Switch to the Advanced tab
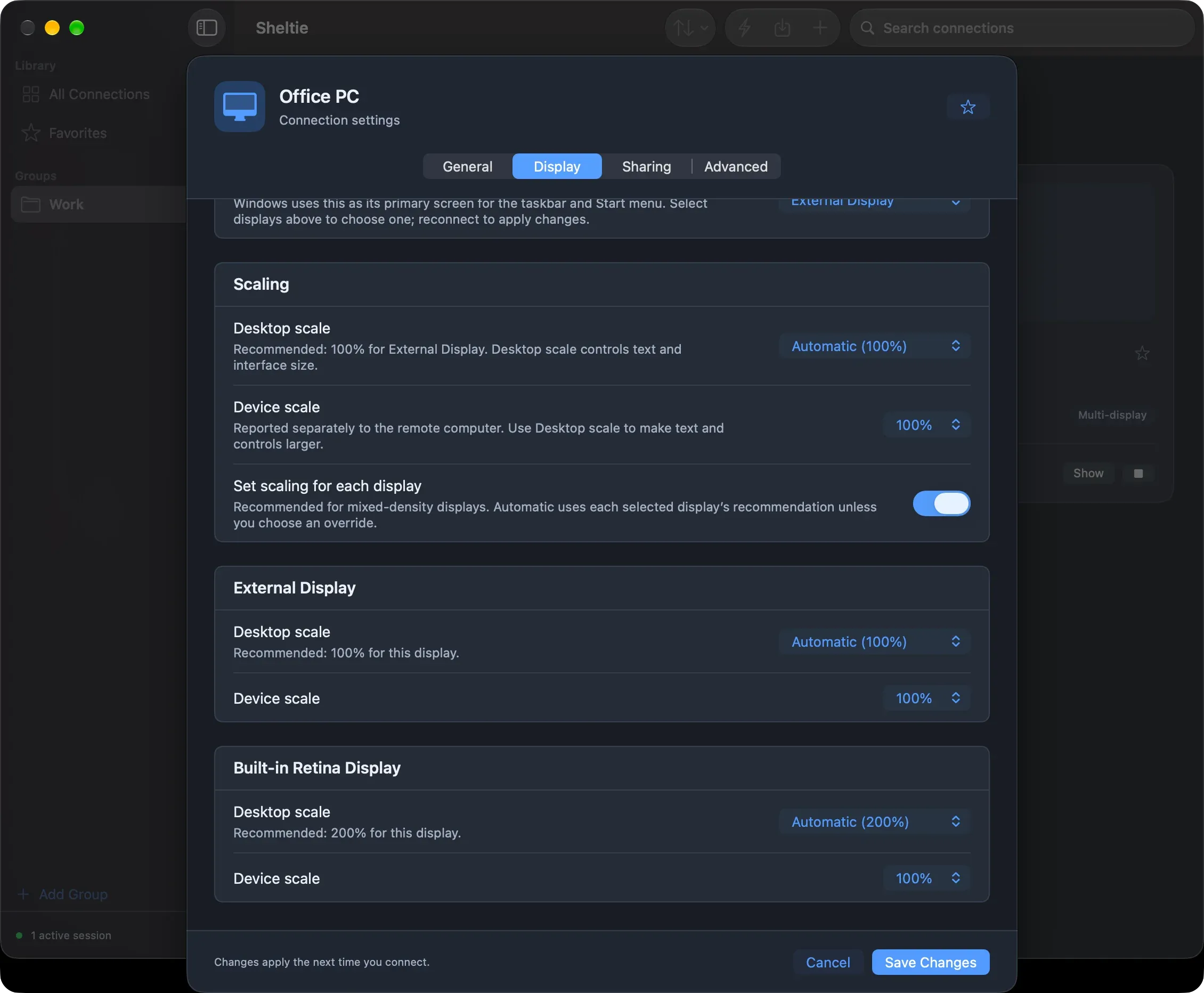Image resolution: width=1204 pixels, height=993 pixels. coord(736,166)
